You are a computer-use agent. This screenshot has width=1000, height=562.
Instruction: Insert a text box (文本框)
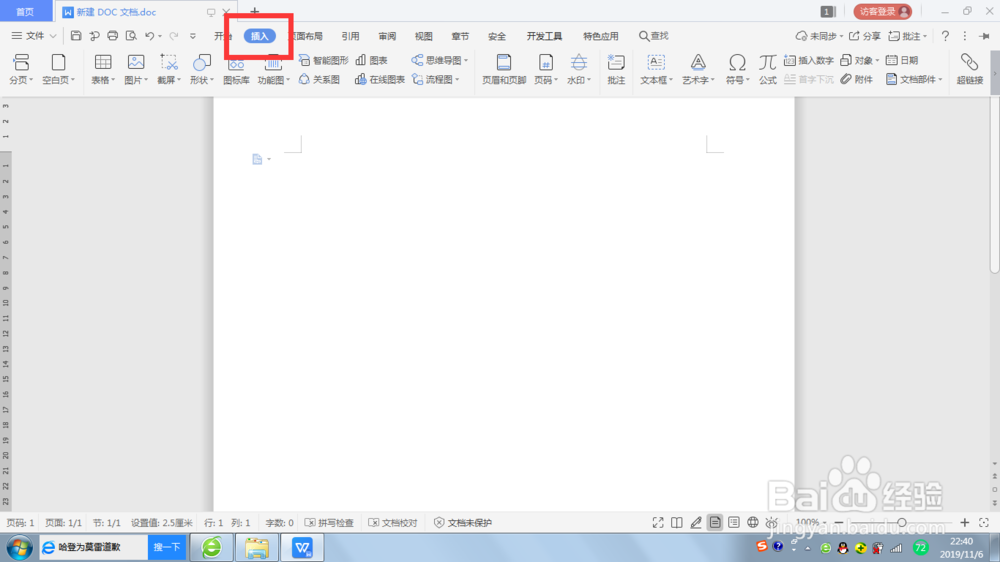pyautogui.click(x=656, y=69)
